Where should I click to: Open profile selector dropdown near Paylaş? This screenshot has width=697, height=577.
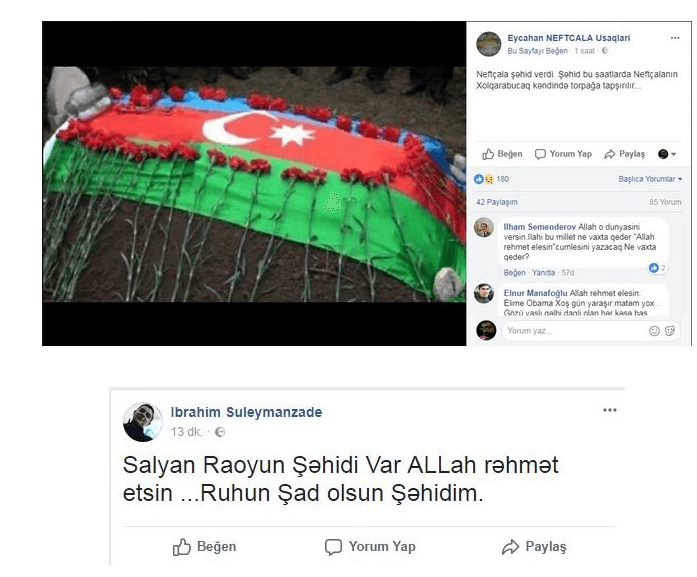(667, 154)
